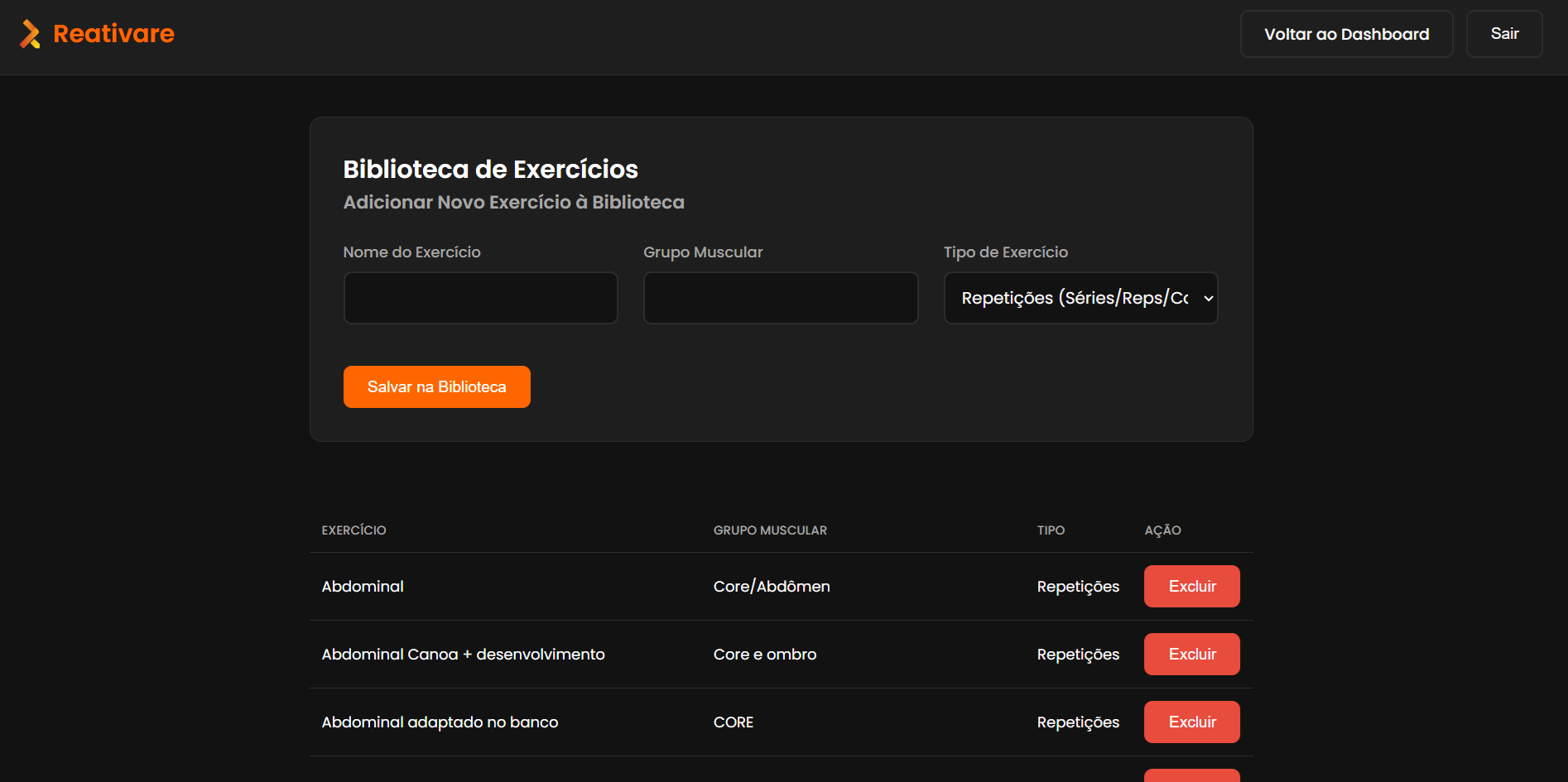The image size is (1568, 782).
Task: Open the Tipo de Exercício dropdown
Action: [x=1080, y=298]
